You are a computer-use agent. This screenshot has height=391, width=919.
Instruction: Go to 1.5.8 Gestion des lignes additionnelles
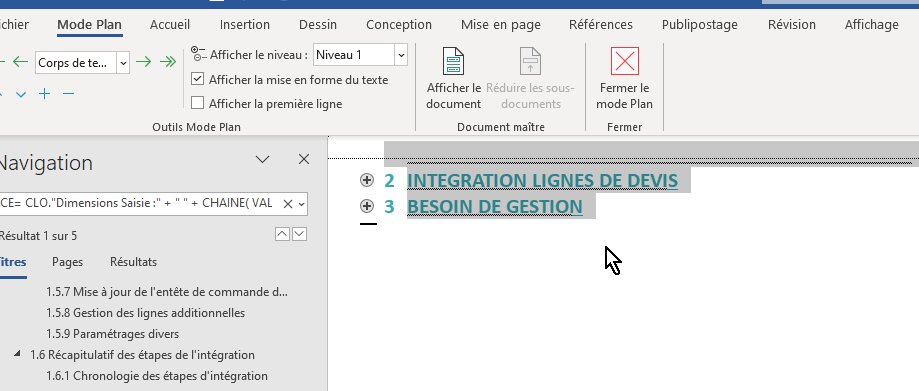pos(145,312)
